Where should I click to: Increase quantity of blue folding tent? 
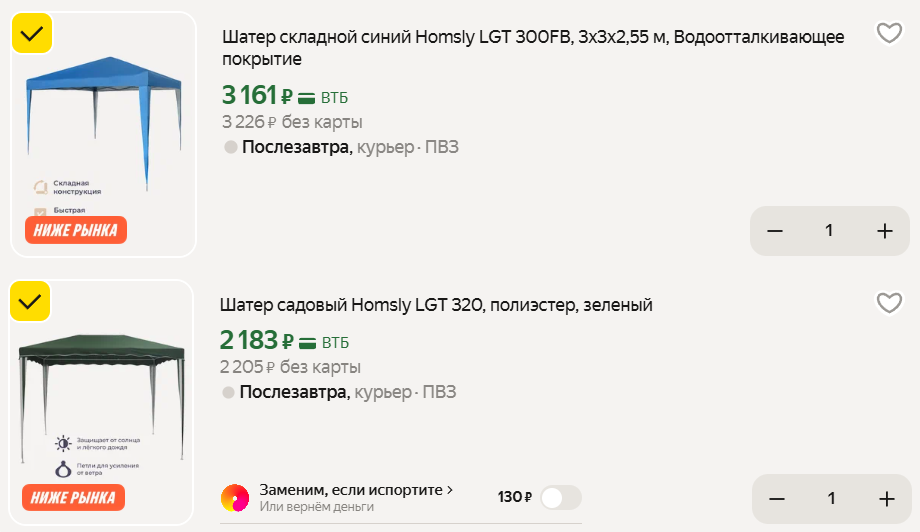[885, 231]
